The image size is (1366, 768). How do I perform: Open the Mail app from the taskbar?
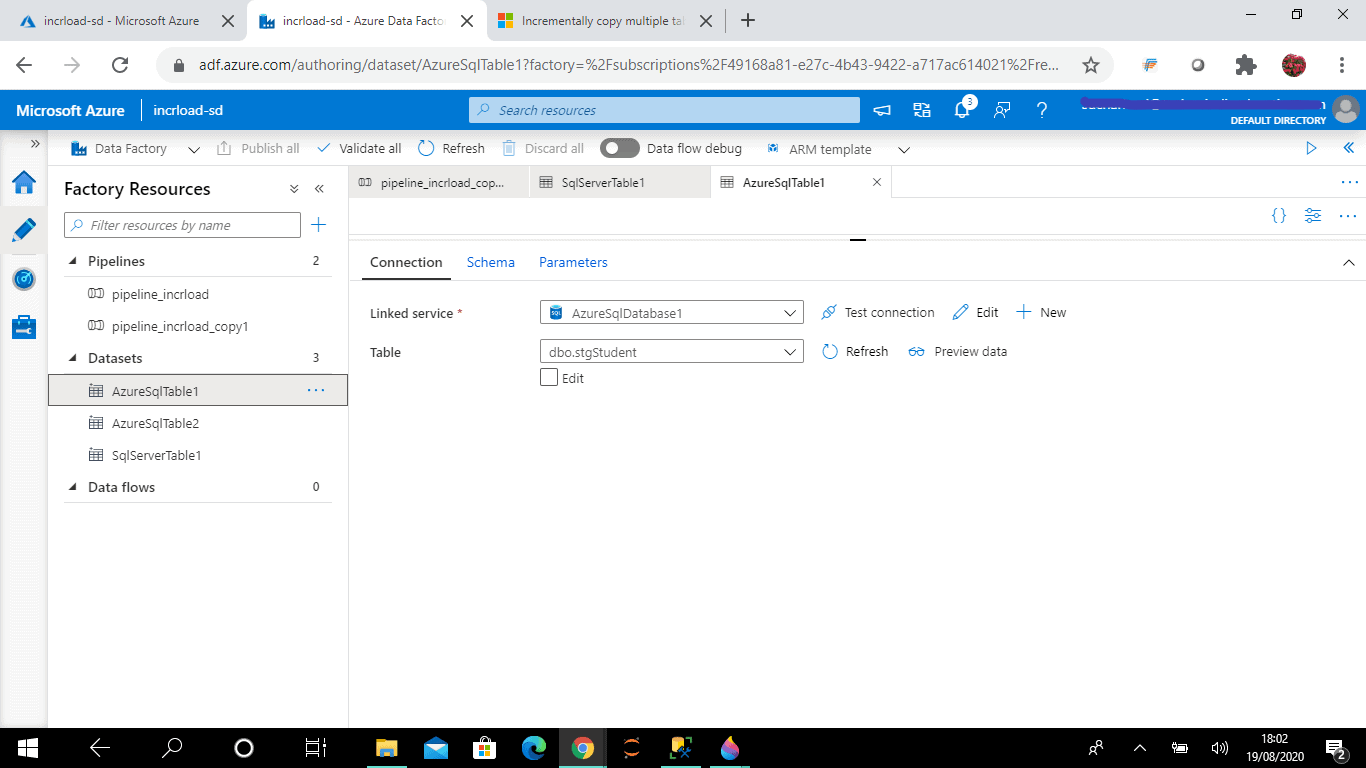(436, 747)
